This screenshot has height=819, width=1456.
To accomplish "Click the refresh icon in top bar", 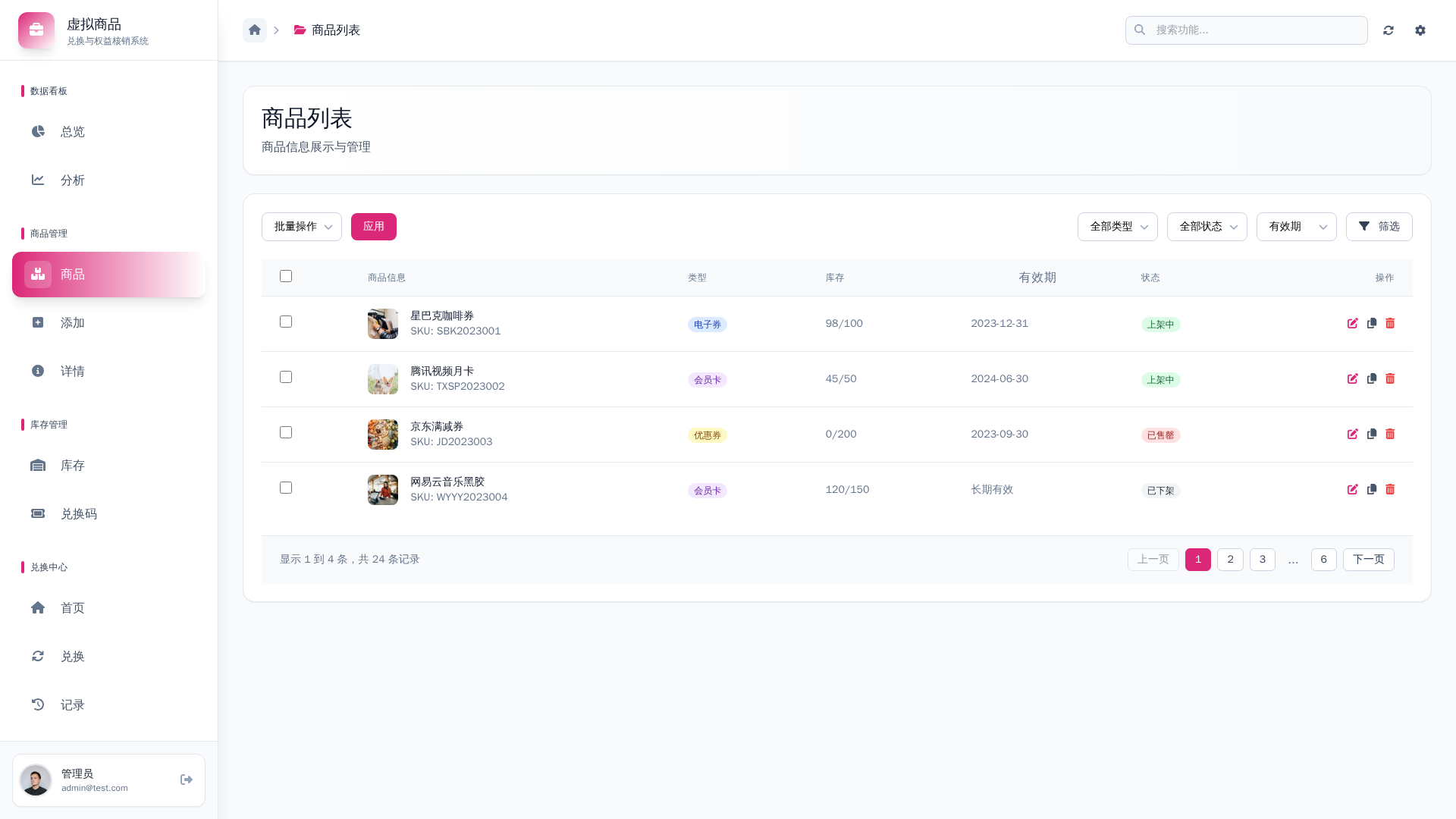I will pos(1389,30).
